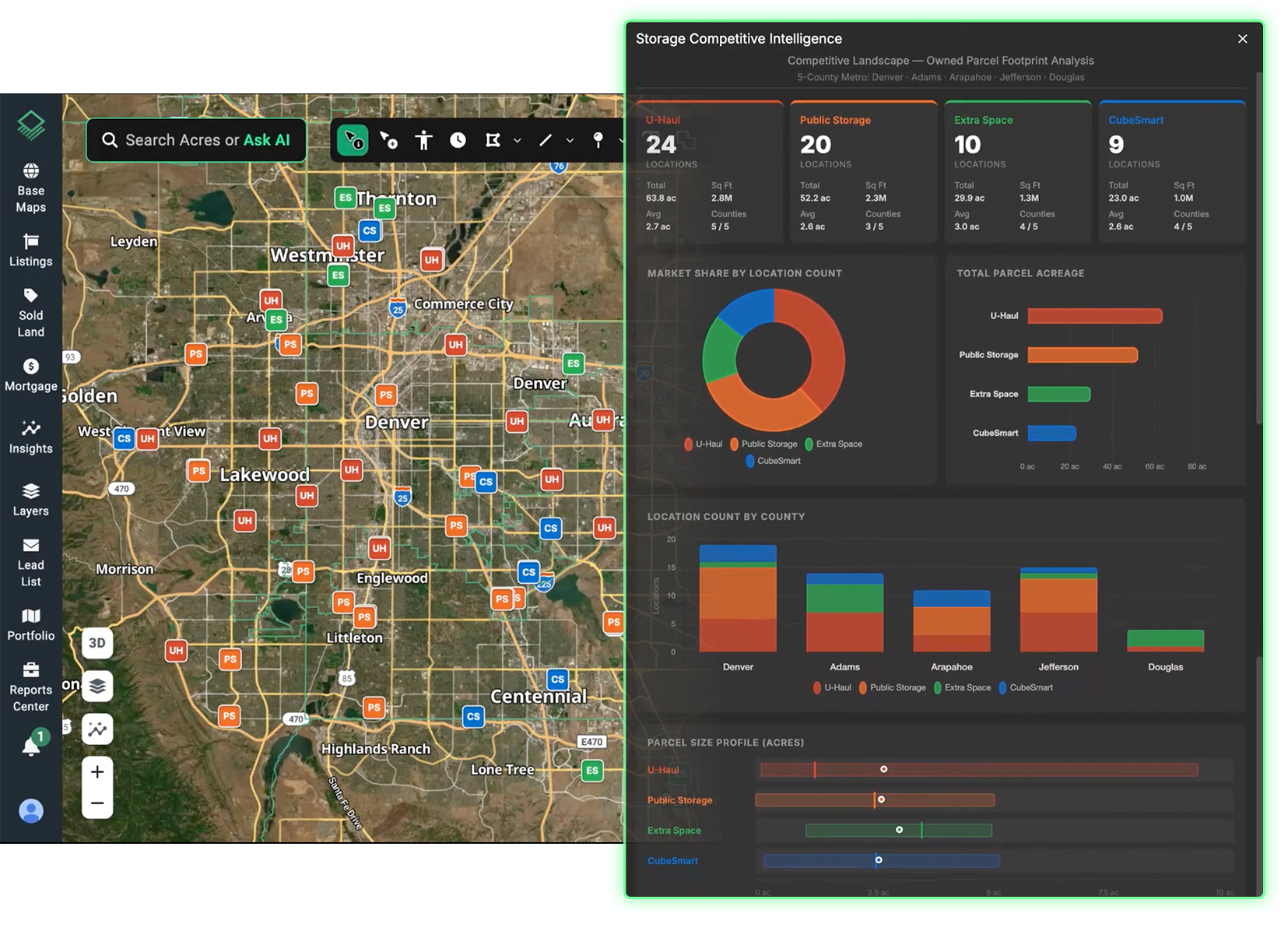Open notifications bell with badge 1
This screenshot has height=938, width=1288.
(33, 743)
